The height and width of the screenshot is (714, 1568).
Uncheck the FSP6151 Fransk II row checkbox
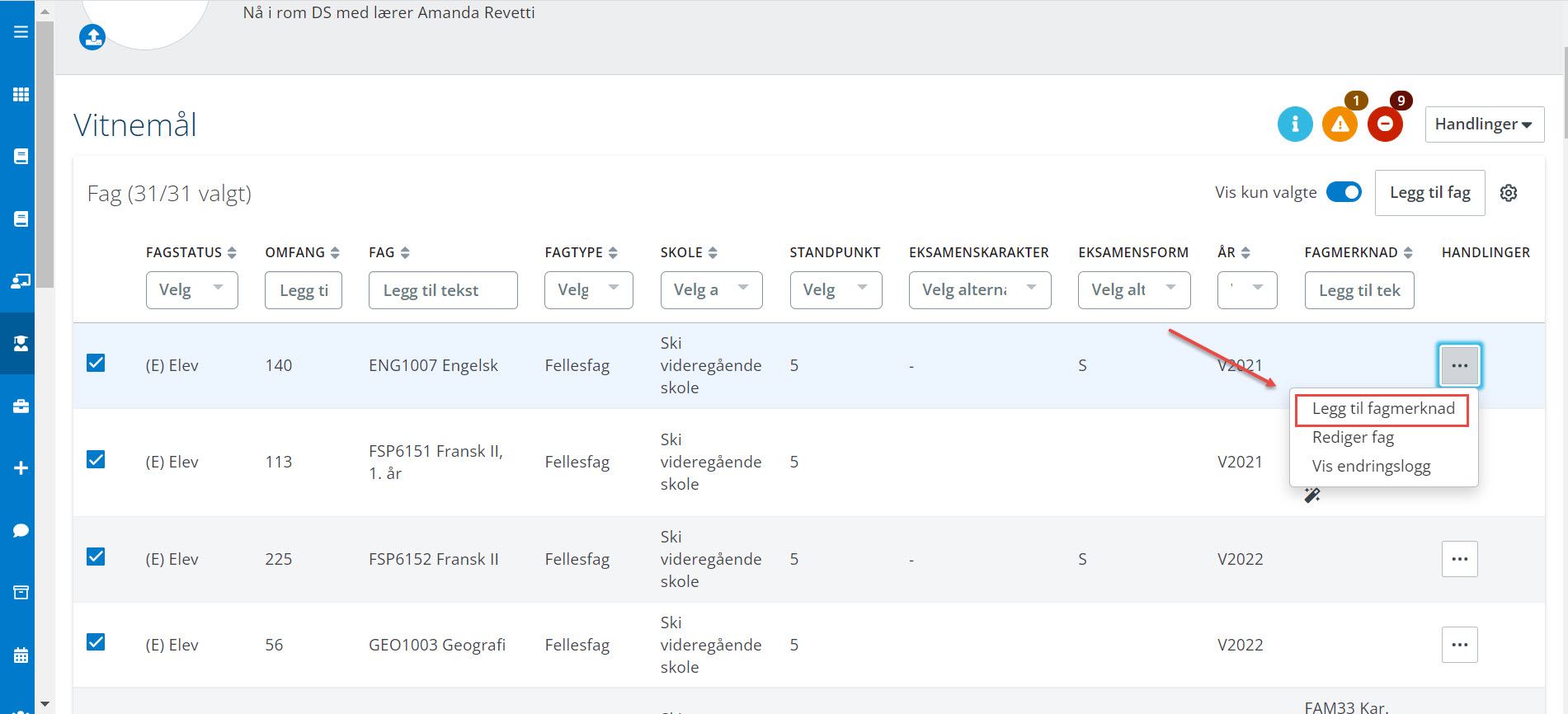(x=96, y=459)
